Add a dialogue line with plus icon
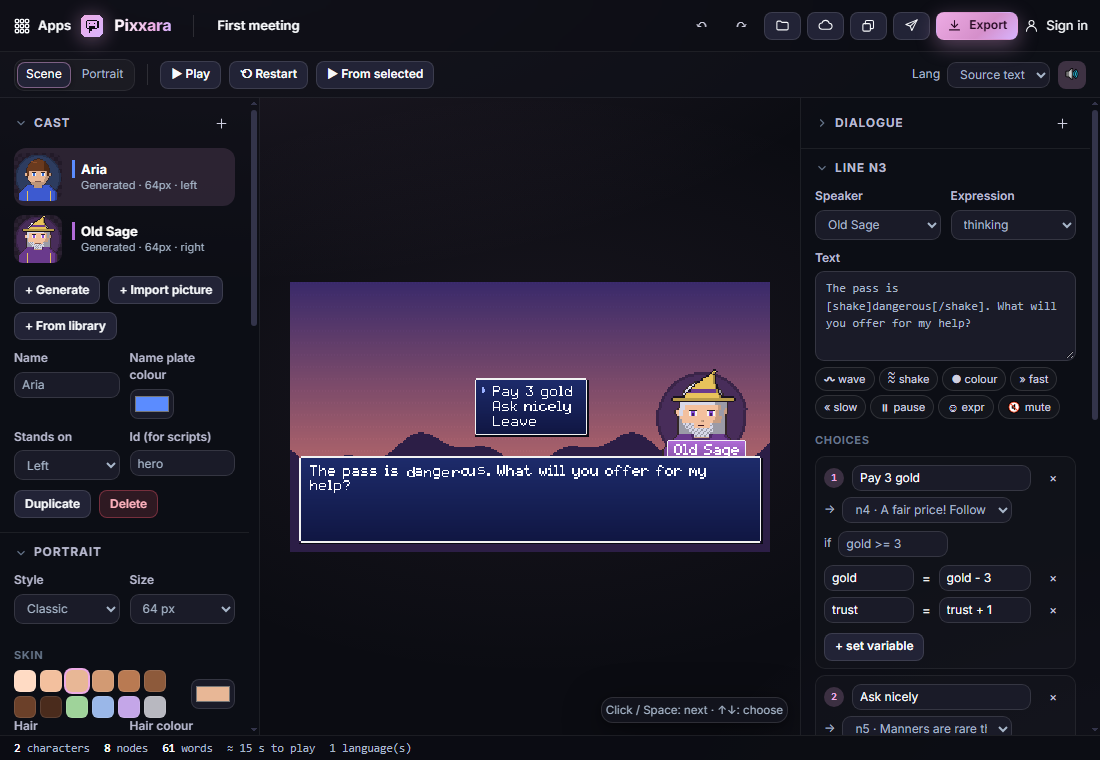 tap(1062, 124)
